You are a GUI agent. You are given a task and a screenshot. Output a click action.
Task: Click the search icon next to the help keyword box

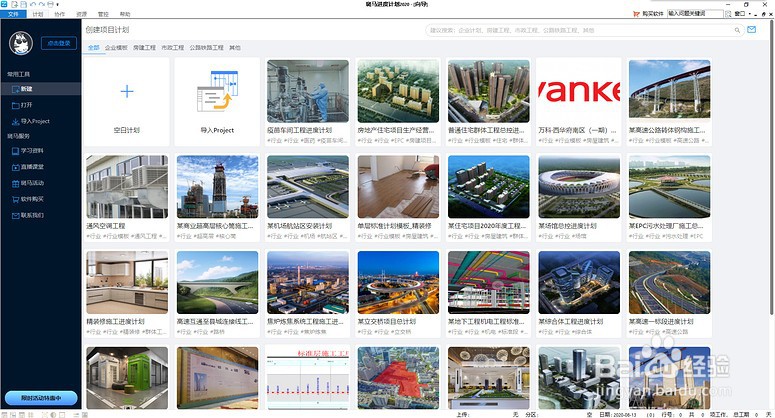pyautogui.click(x=728, y=14)
